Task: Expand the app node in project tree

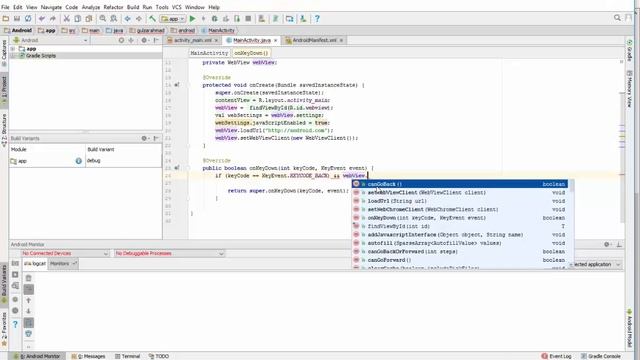Action: pos(13,49)
